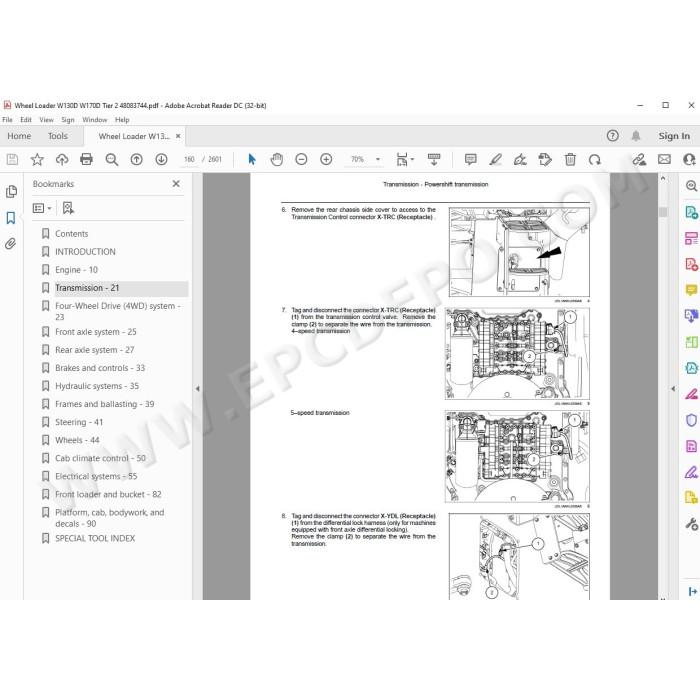The height and width of the screenshot is (700, 700).
Task: Click the Delete trash icon
Action: (570, 159)
